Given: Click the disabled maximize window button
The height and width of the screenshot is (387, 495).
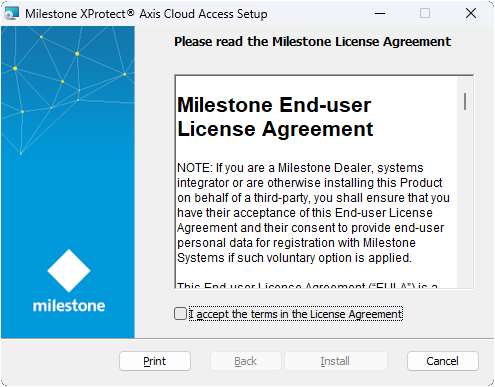Looking at the screenshot, I should 425,13.
